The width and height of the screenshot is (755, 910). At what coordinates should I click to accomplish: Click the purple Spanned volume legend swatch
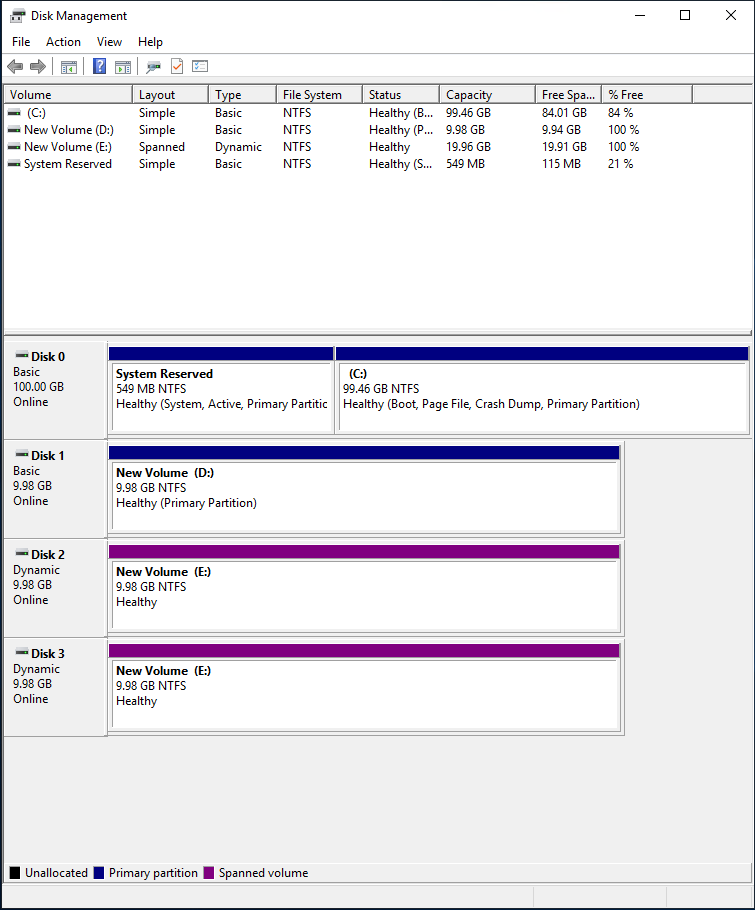tap(209, 873)
